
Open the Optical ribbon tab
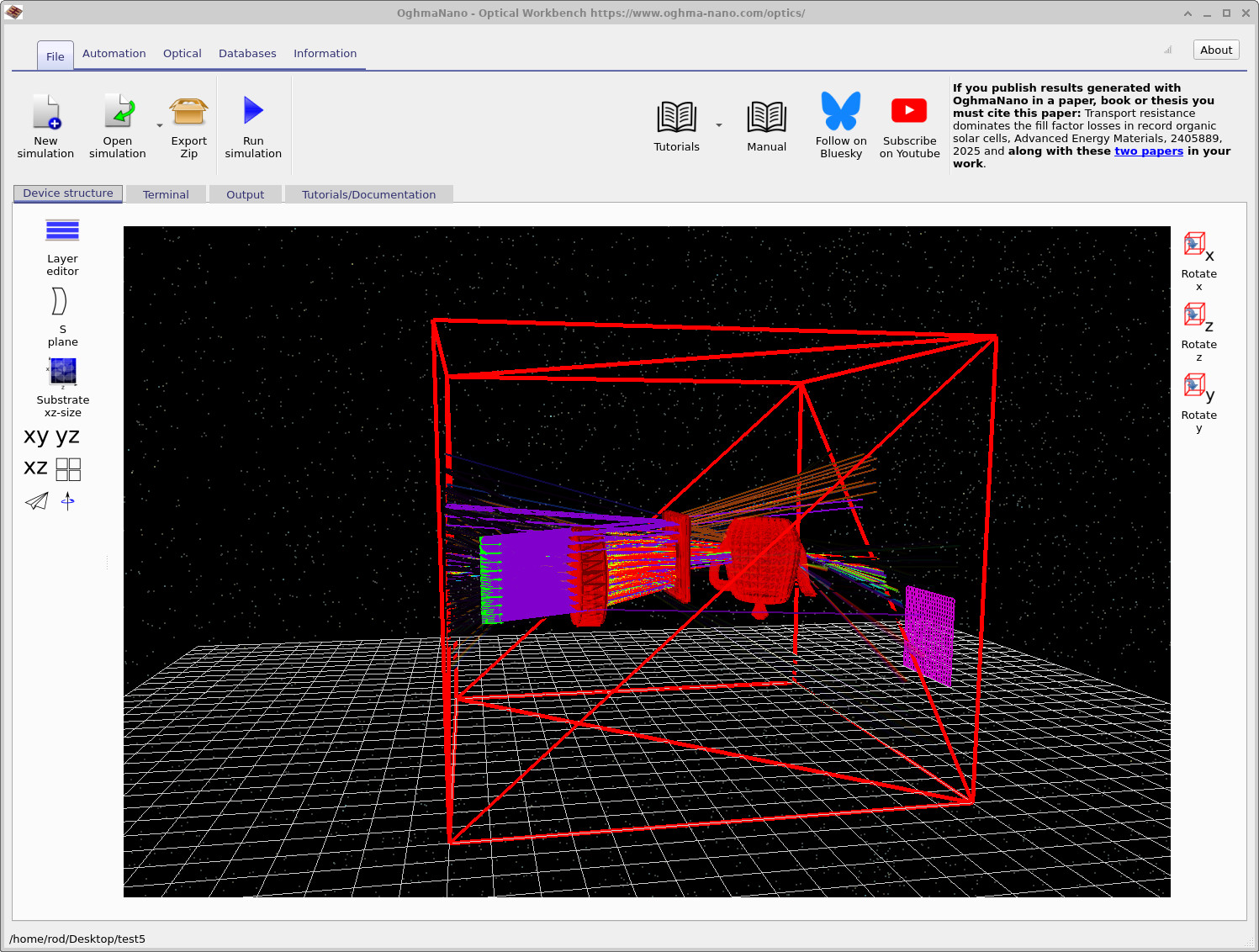[182, 53]
